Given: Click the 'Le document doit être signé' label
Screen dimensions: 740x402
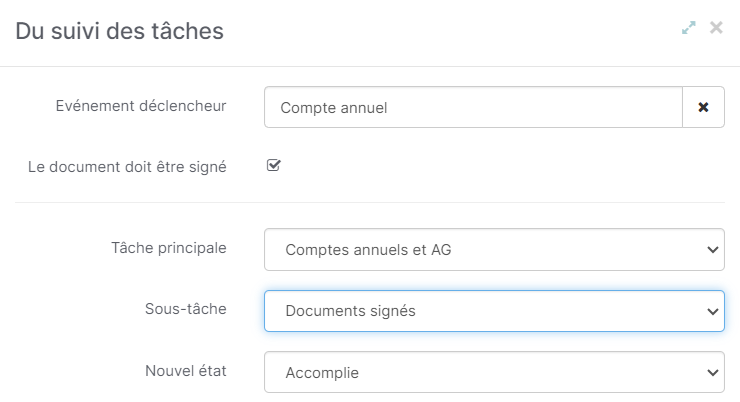Looking at the screenshot, I should [x=127, y=167].
